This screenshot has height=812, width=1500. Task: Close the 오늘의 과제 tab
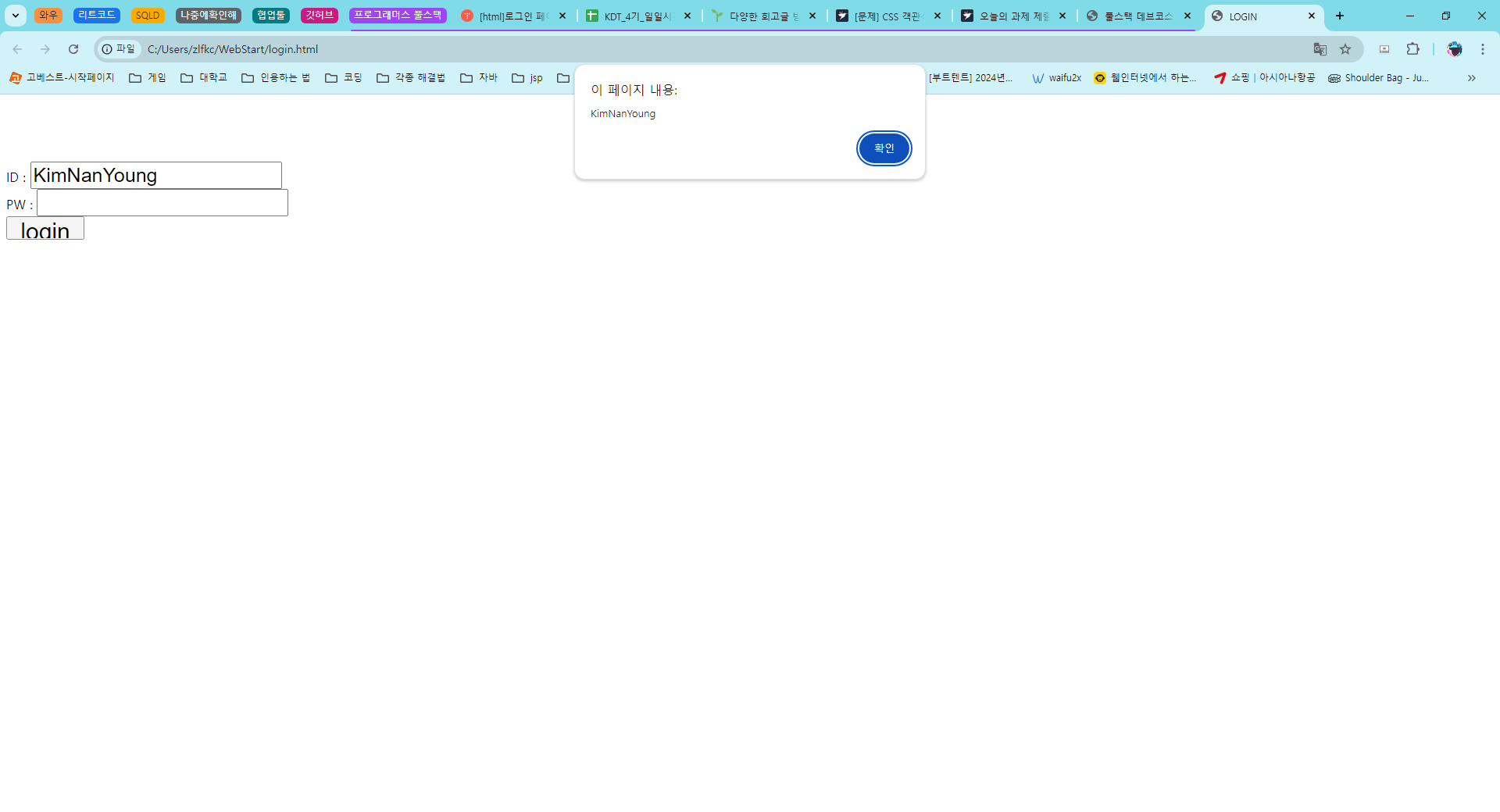point(1062,16)
